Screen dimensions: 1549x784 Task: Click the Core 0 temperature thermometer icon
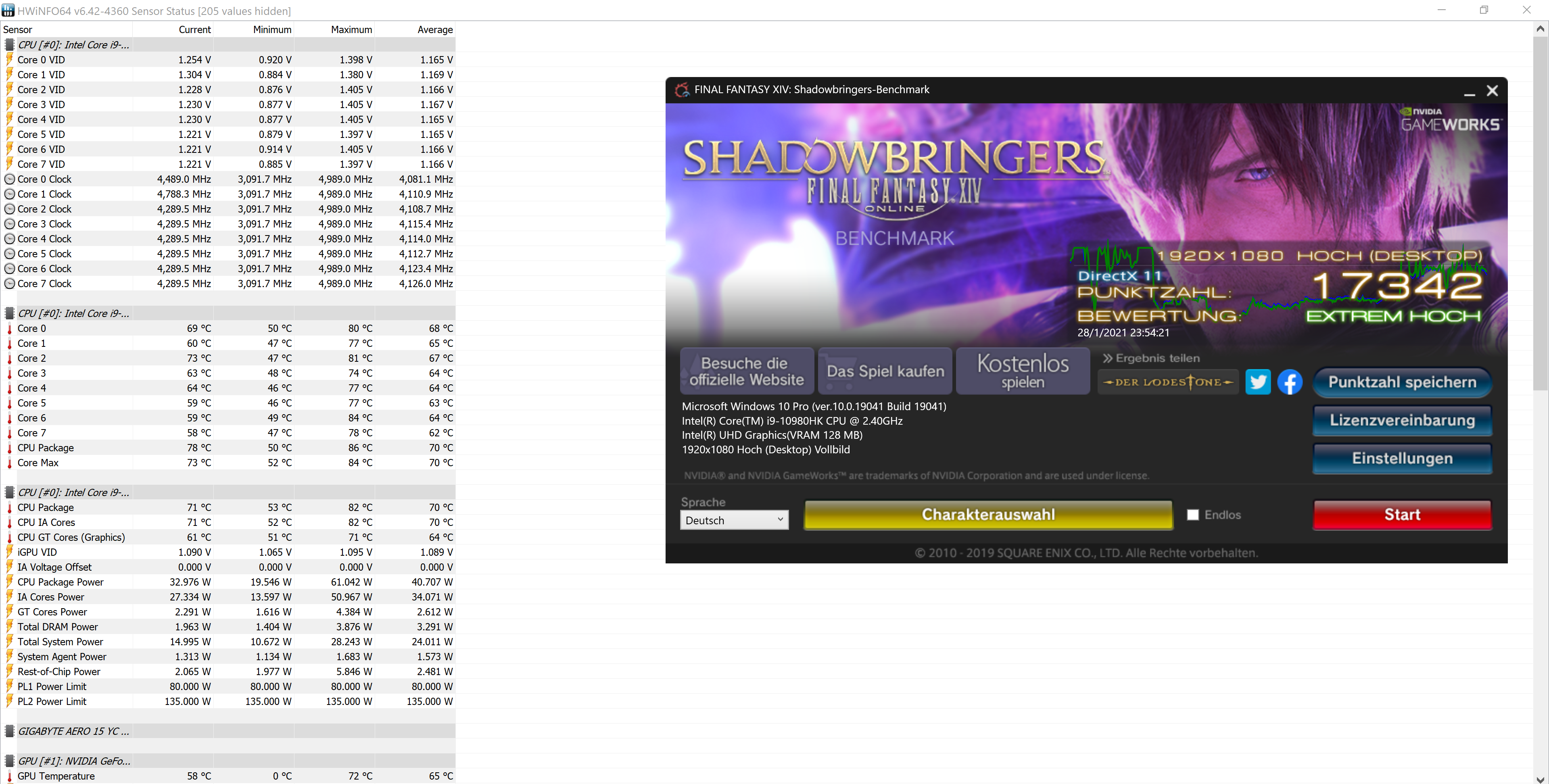pyautogui.click(x=10, y=328)
